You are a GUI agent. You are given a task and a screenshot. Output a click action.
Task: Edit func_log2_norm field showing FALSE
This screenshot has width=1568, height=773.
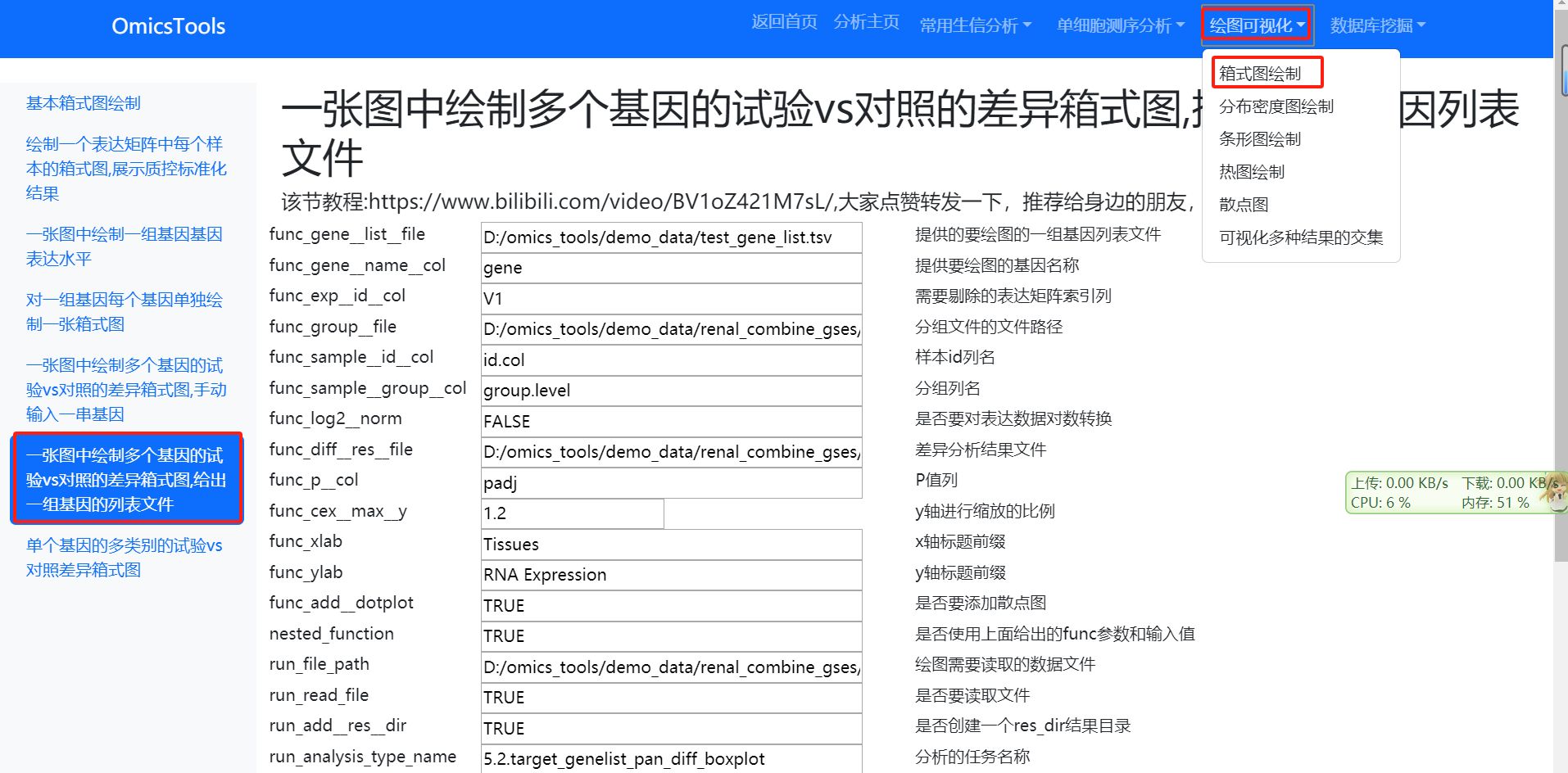pos(671,422)
